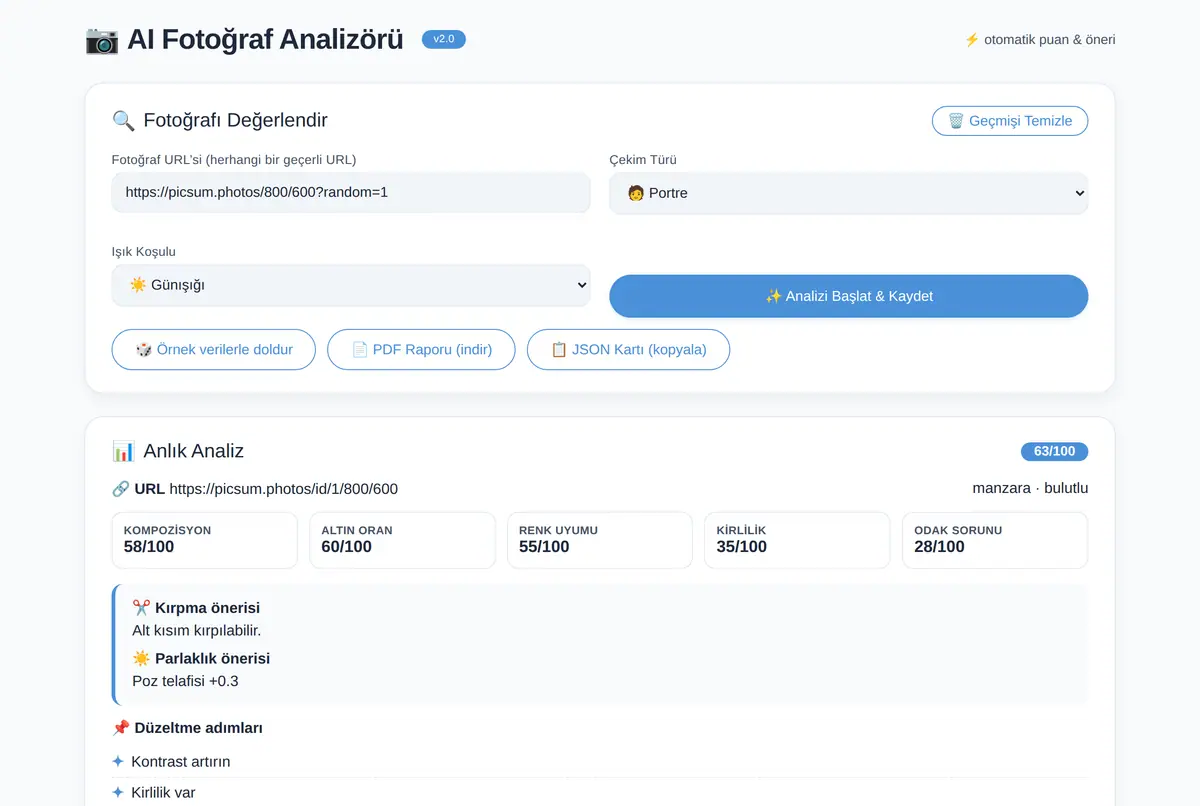
Task: Click the 'manzara · bulutlu' tag text
Action: tap(1030, 489)
